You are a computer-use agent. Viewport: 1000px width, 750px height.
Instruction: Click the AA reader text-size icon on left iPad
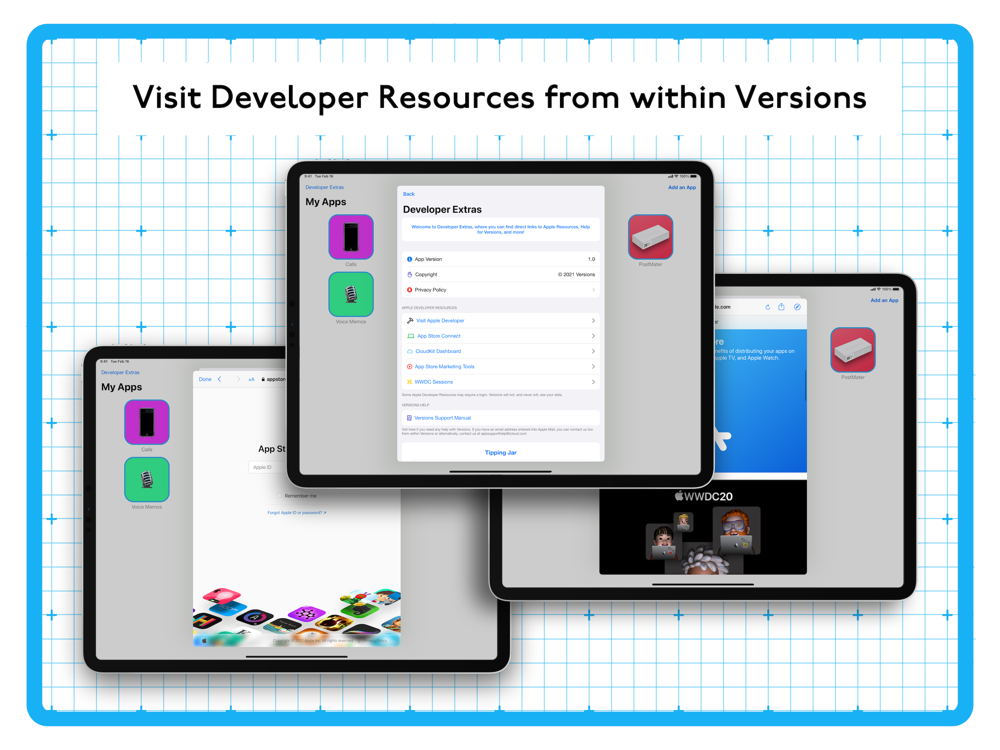point(251,379)
